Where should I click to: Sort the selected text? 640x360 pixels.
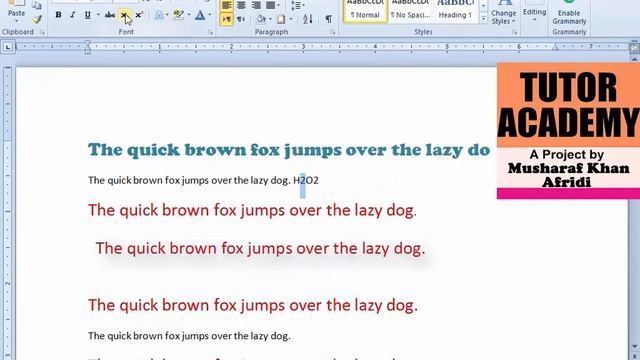pyautogui.click(x=308, y=19)
